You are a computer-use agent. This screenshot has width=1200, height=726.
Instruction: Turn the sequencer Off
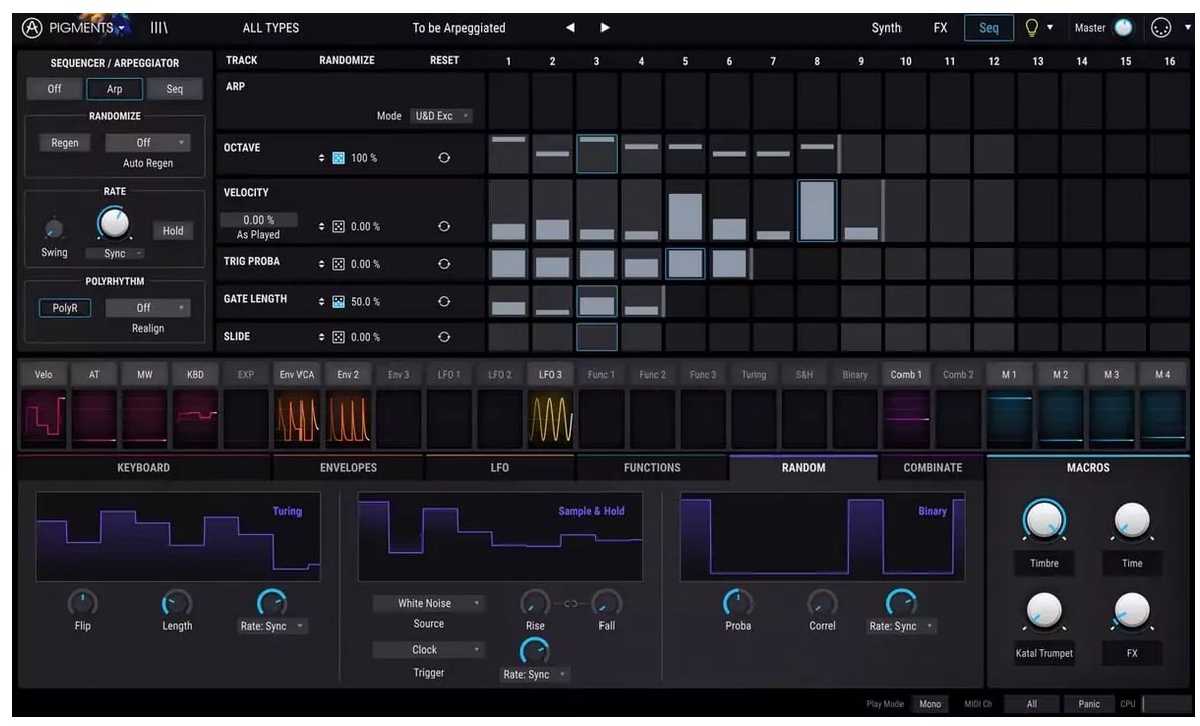click(54, 89)
